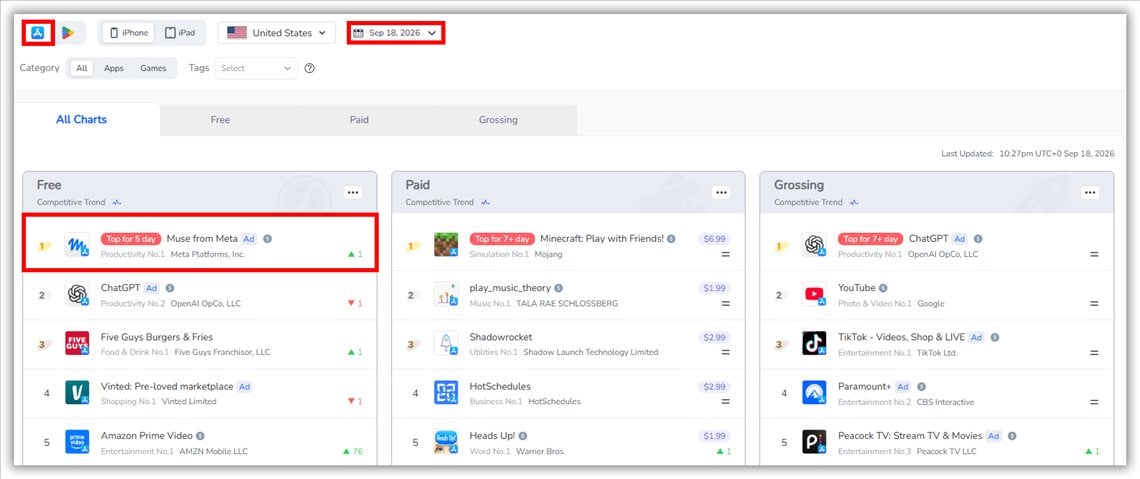Open ChatGPT app icon in Grossing chart
Screen dimensions: 1140x479
coord(814,245)
